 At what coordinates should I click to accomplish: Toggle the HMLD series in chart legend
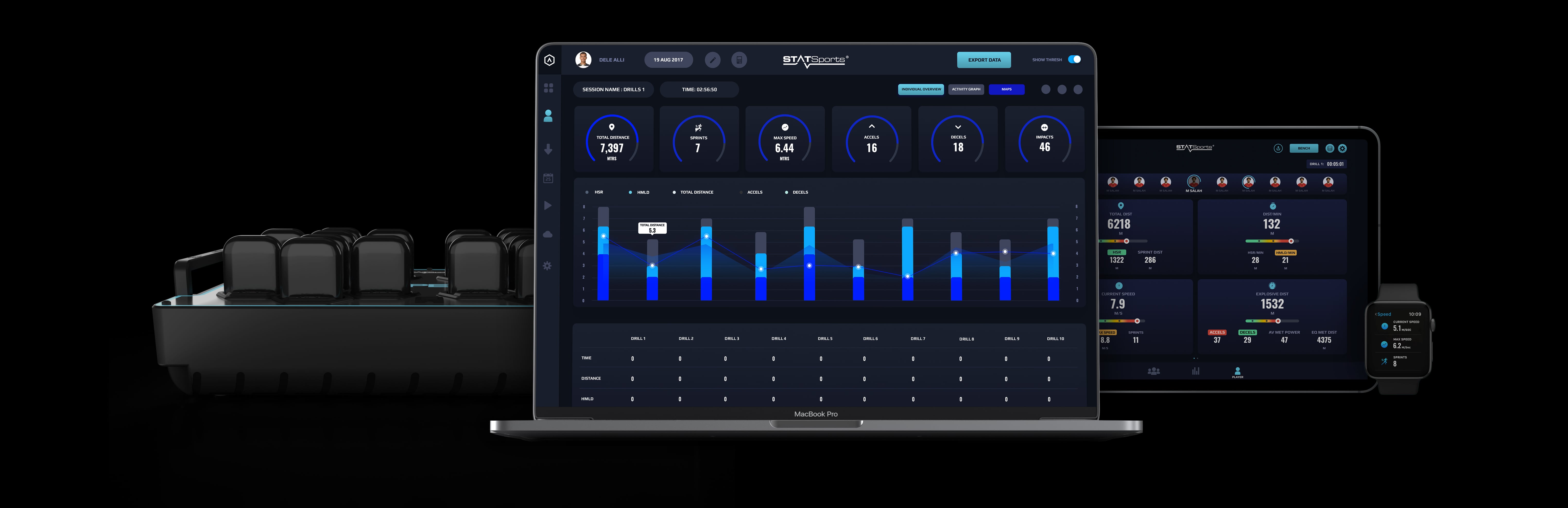pyautogui.click(x=639, y=192)
